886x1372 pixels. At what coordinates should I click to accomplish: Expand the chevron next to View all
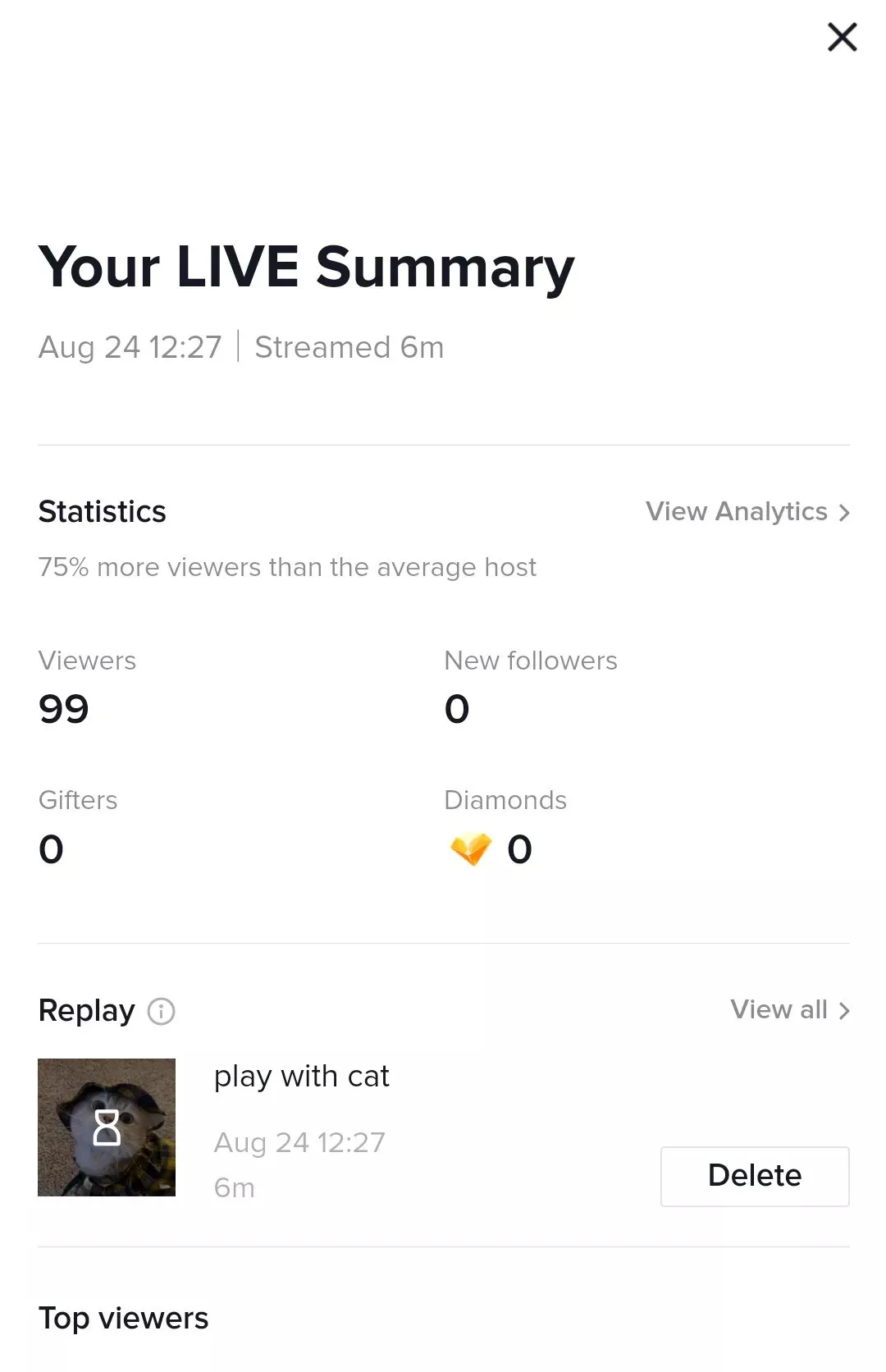(844, 1011)
